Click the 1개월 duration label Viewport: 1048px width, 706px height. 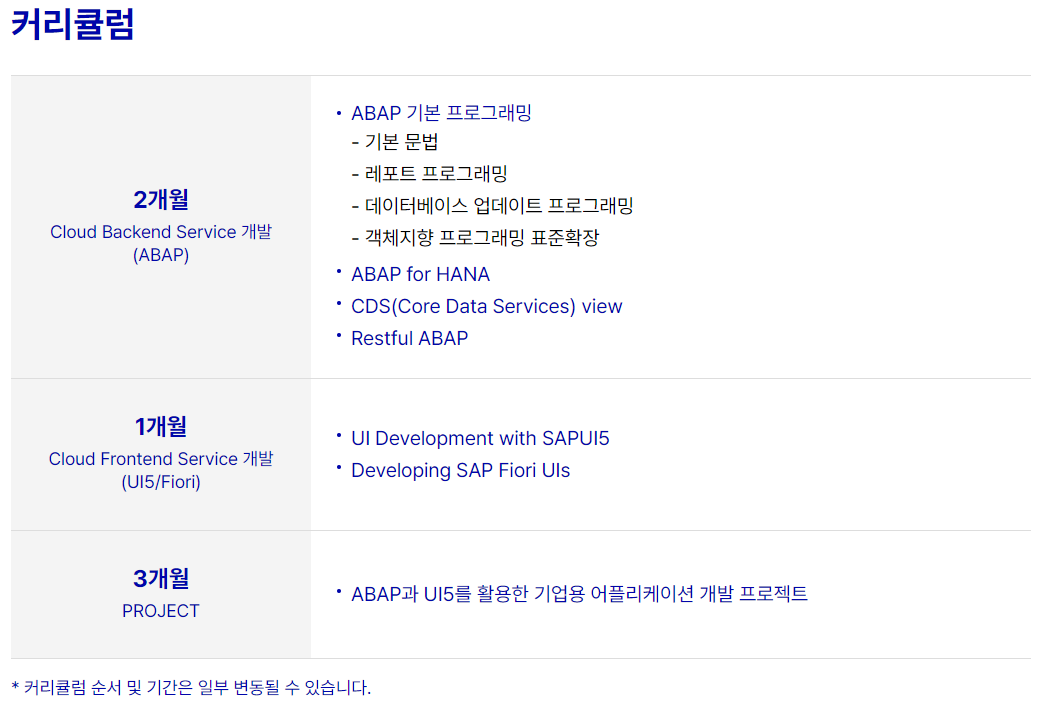[161, 427]
